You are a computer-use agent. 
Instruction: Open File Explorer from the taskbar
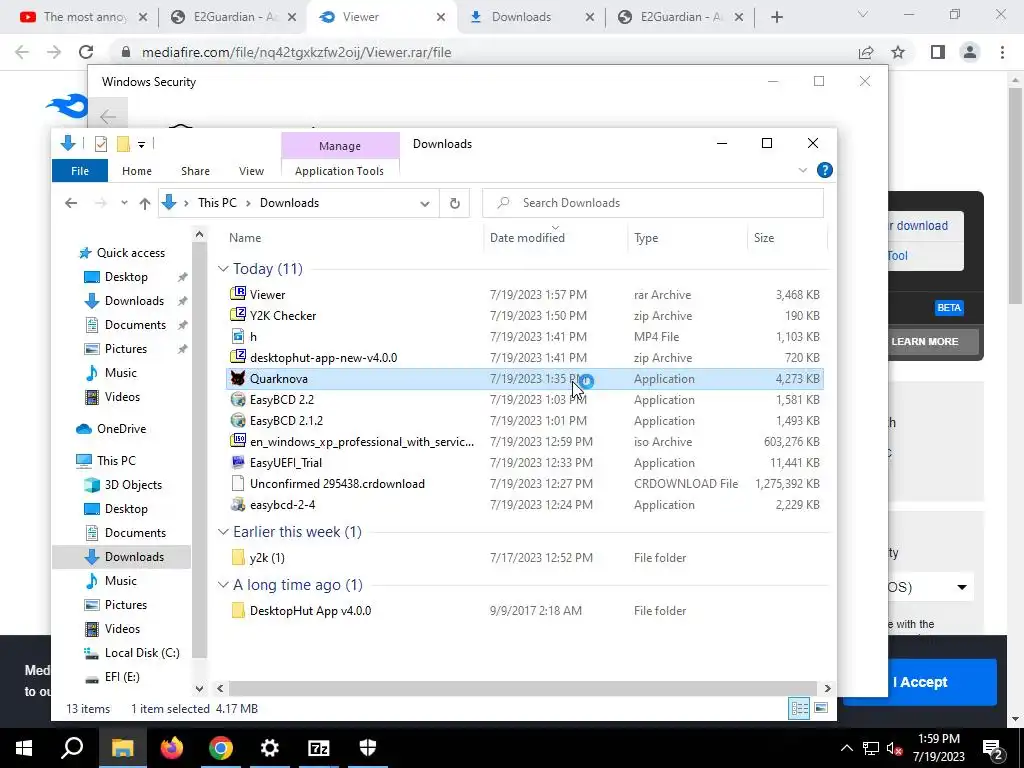[x=122, y=748]
